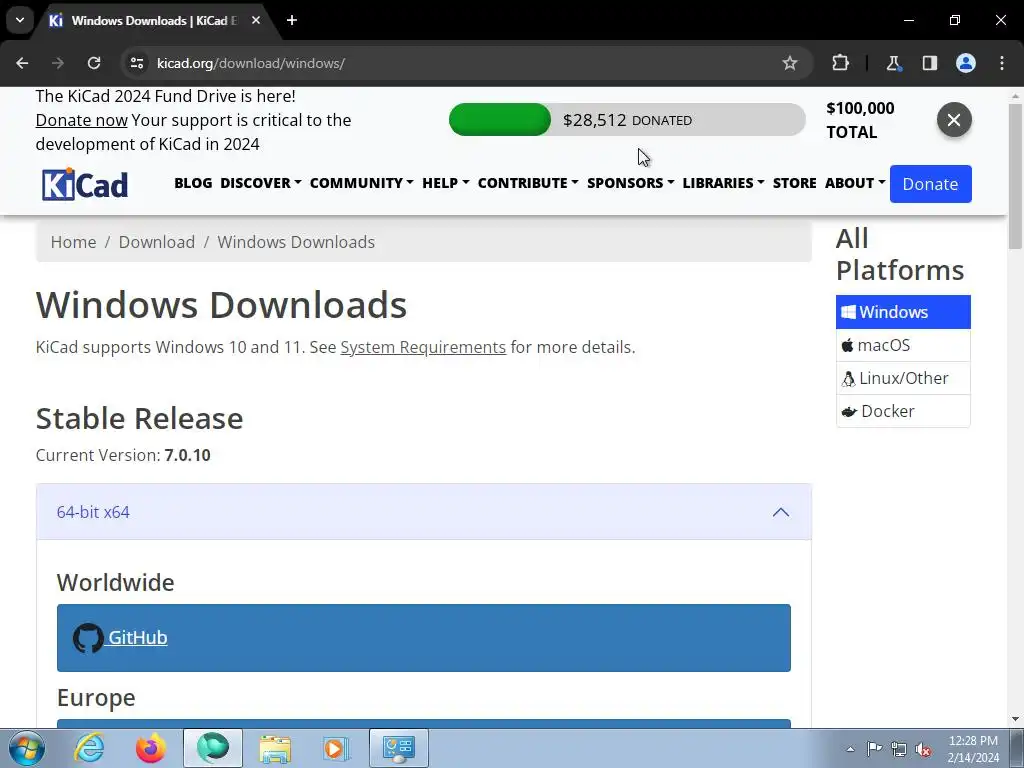This screenshot has width=1024, height=768.
Task: Reload the page with the refresh icon
Action: click(x=94, y=63)
